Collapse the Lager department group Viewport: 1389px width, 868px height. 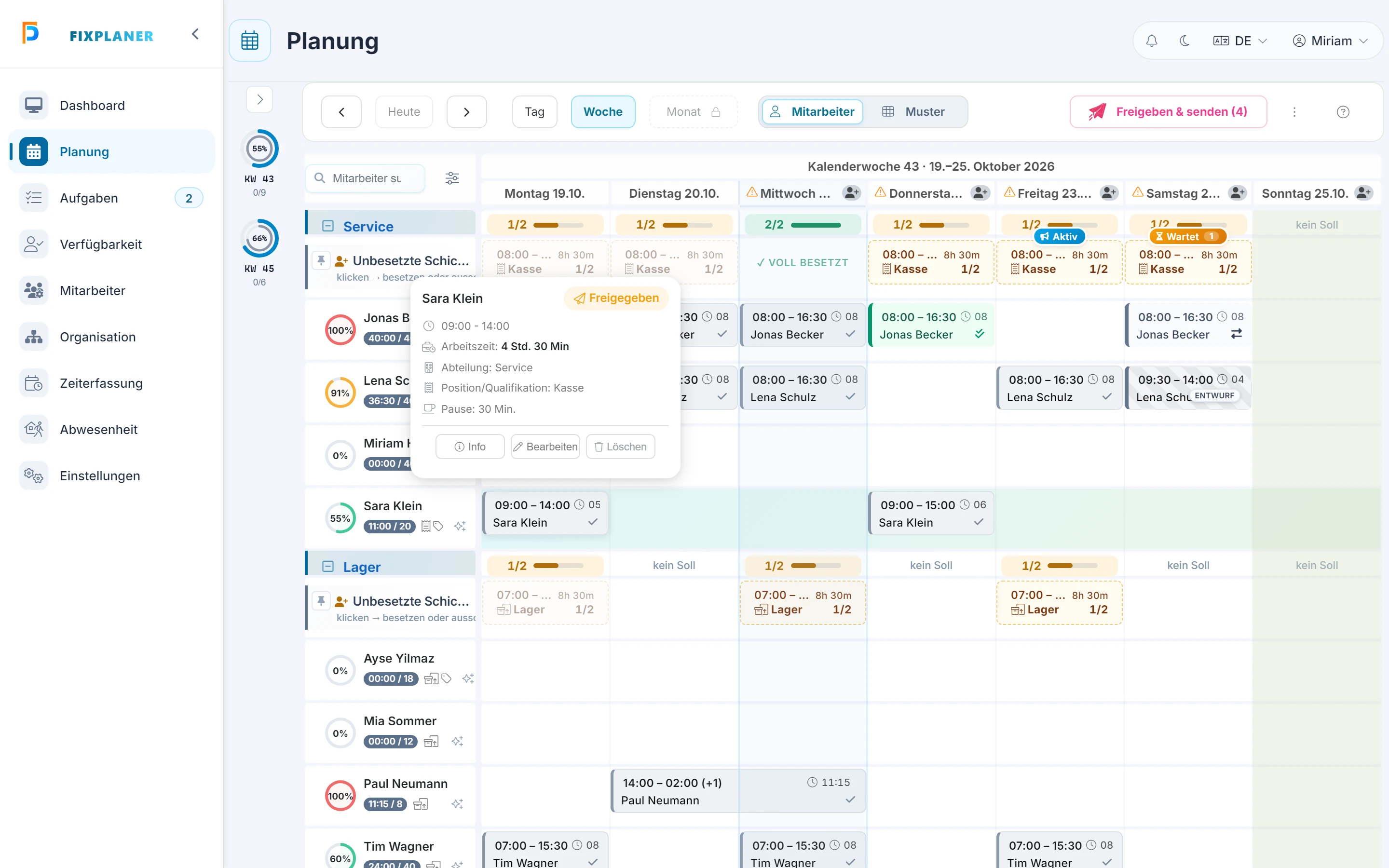[x=328, y=567]
